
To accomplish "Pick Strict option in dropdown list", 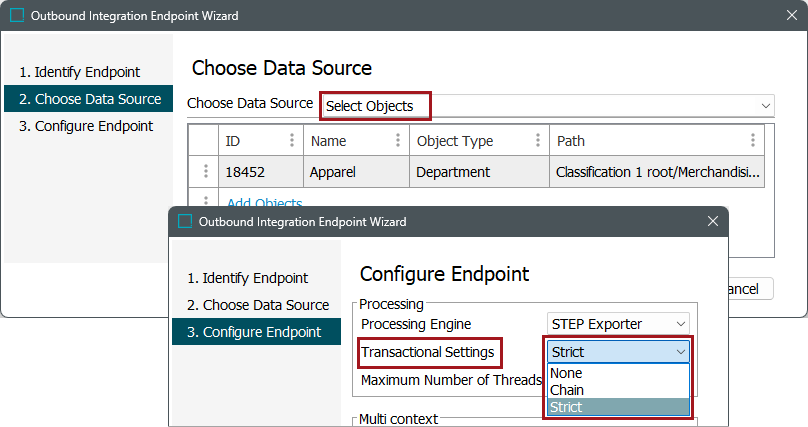I will coord(568,407).
